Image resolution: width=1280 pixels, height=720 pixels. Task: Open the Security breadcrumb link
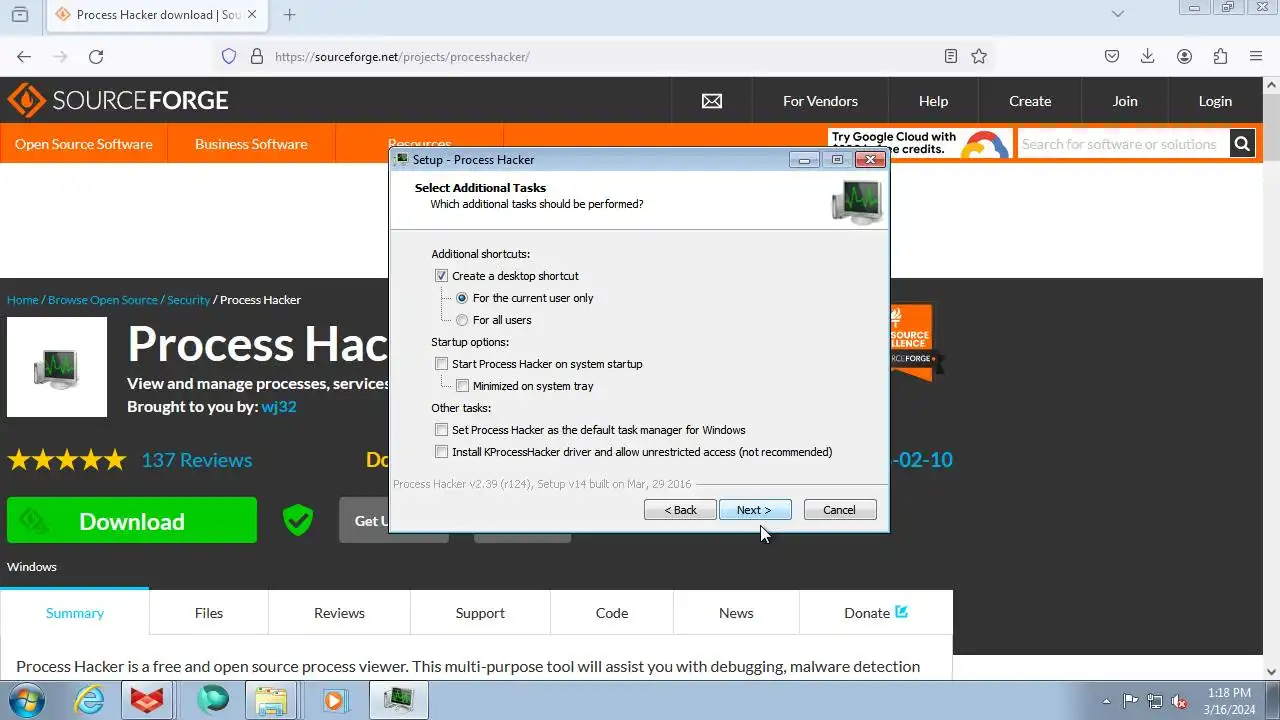click(188, 300)
